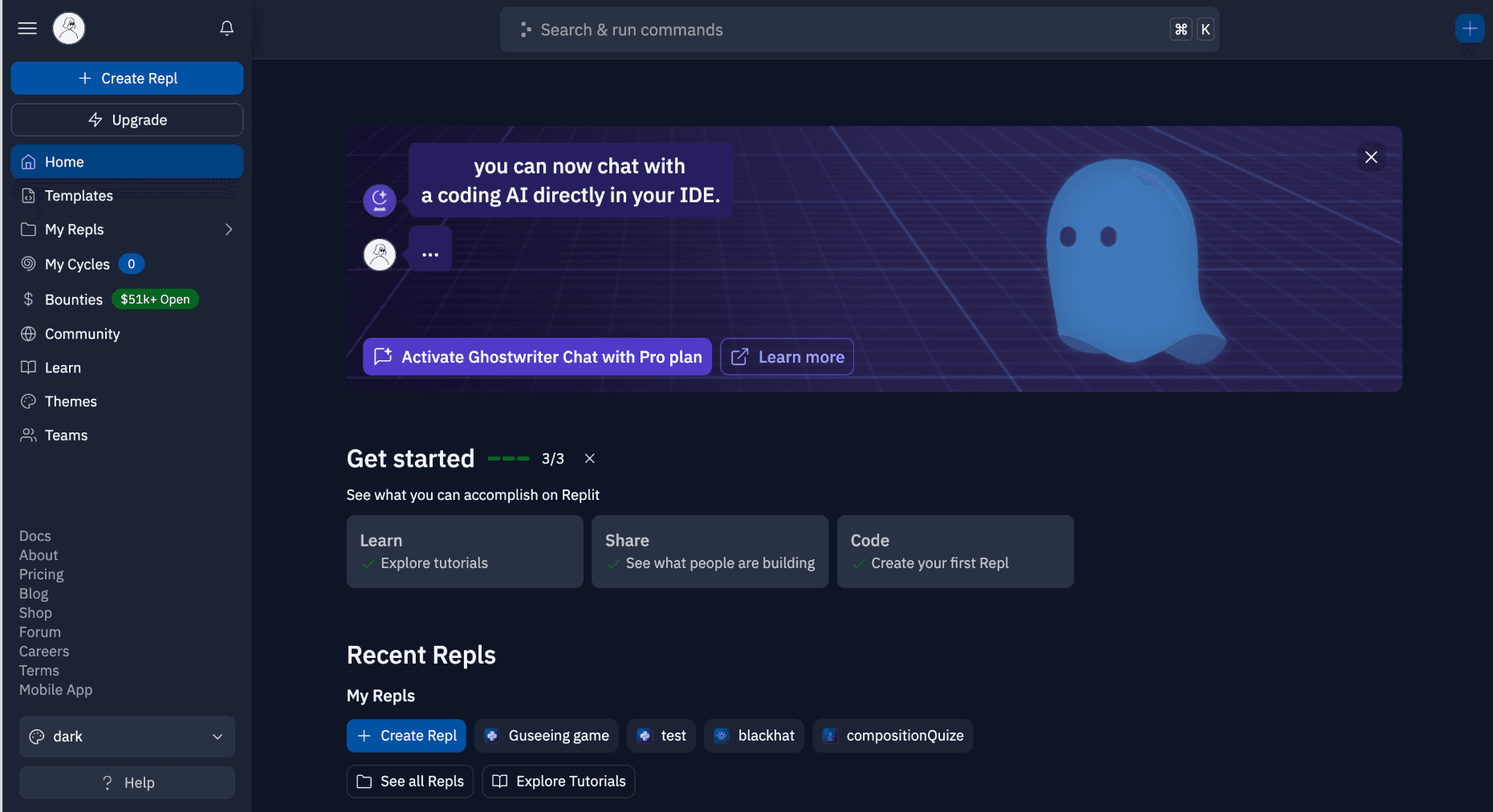
Task: Click the Upgrade button
Action: pos(127,120)
